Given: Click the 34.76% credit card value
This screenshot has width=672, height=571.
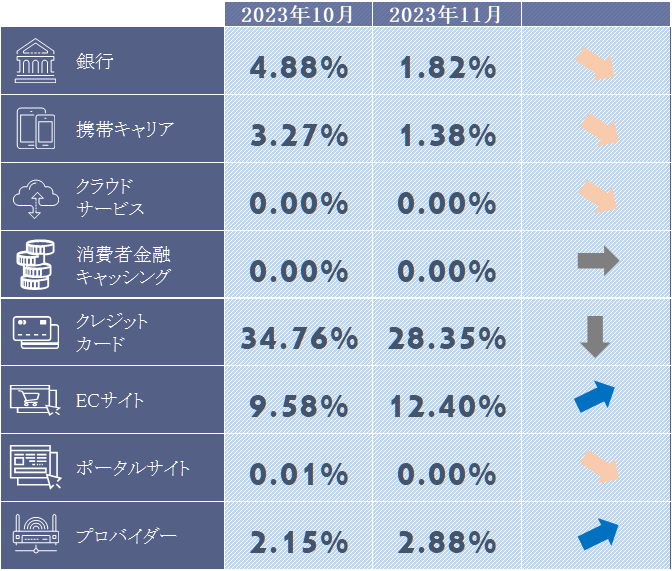Looking at the screenshot, I should click(x=298, y=338).
